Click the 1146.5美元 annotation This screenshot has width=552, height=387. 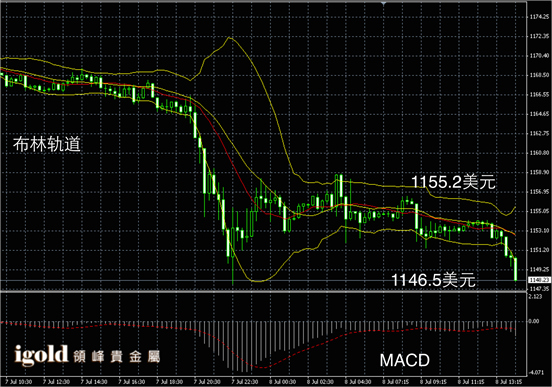point(433,280)
